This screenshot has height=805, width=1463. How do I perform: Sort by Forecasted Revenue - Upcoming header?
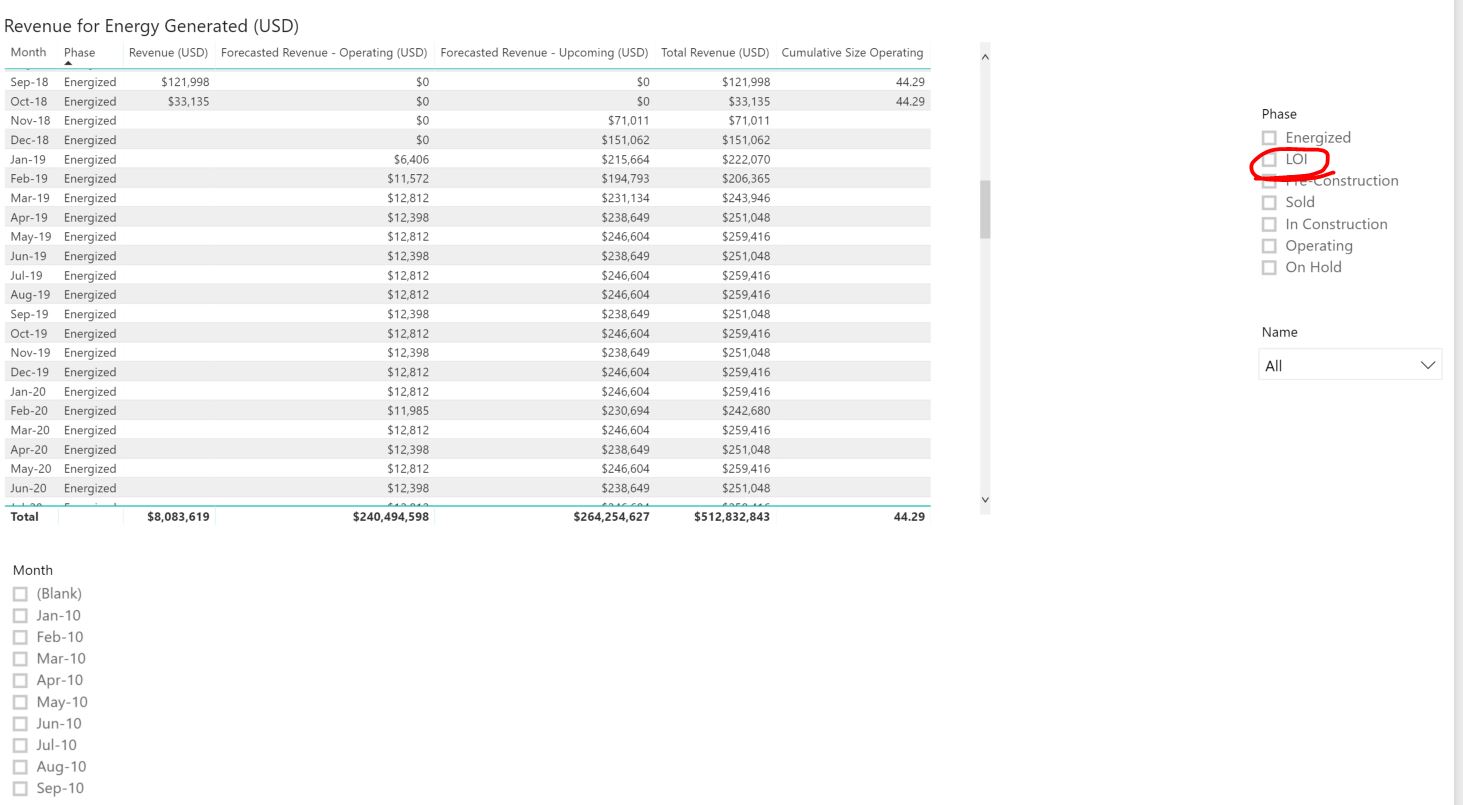(x=544, y=52)
